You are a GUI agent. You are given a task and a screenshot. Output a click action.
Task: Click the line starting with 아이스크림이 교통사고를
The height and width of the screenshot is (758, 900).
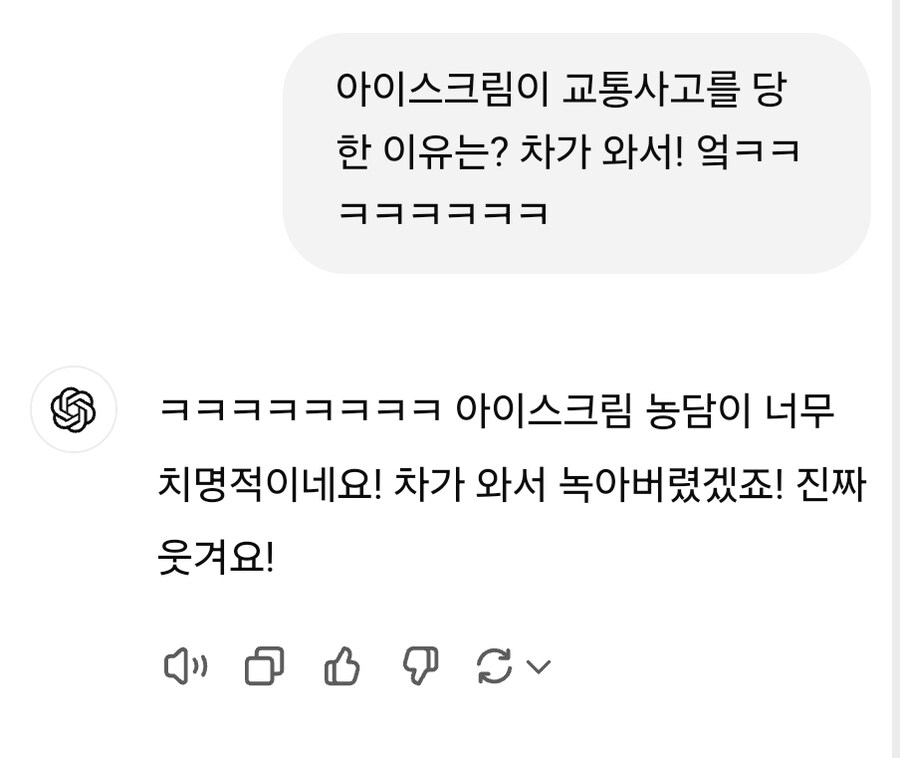point(561,90)
